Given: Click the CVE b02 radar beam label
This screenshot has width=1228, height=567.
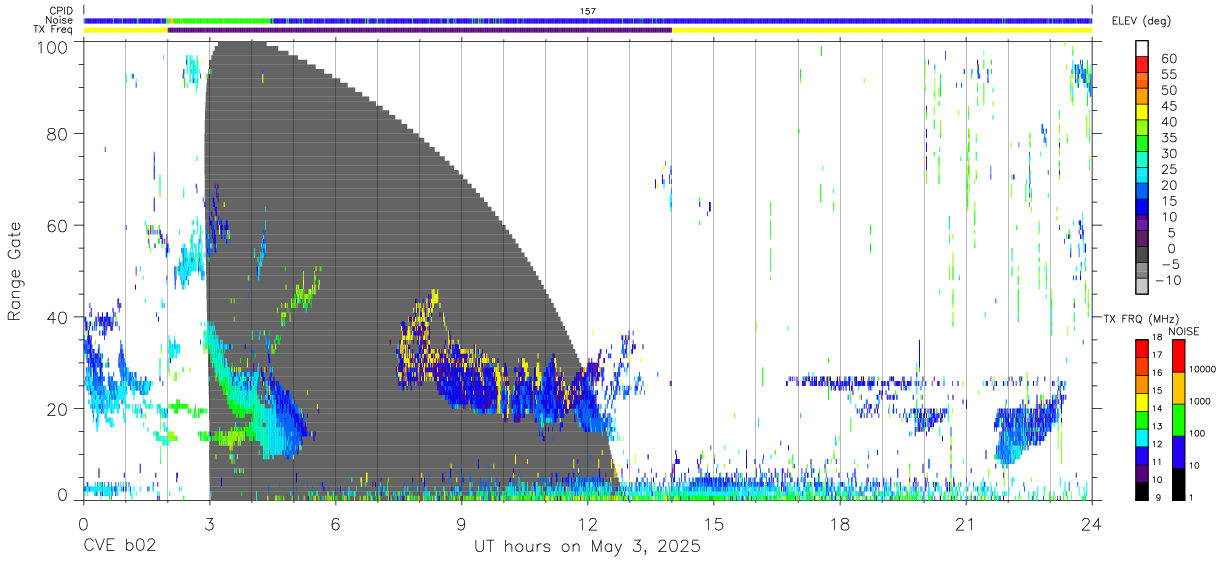Looking at the screenshot, I should tap(120, 547).
